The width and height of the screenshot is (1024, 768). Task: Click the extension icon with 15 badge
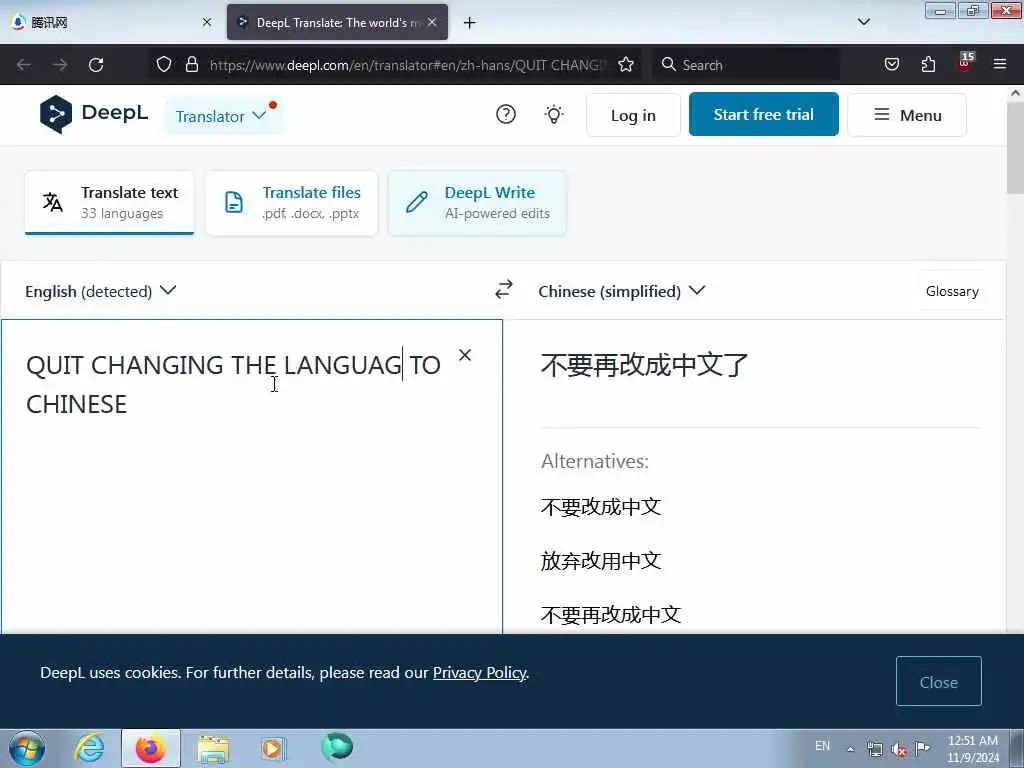pyautogui.click(x=965, y=62)
